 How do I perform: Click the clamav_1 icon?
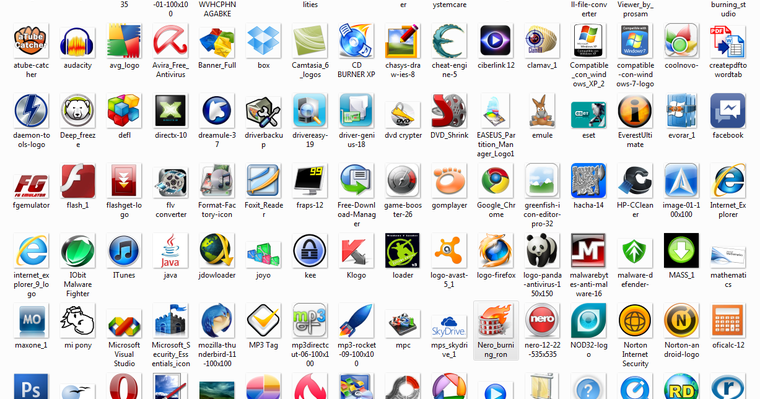[x=542, y=41]
